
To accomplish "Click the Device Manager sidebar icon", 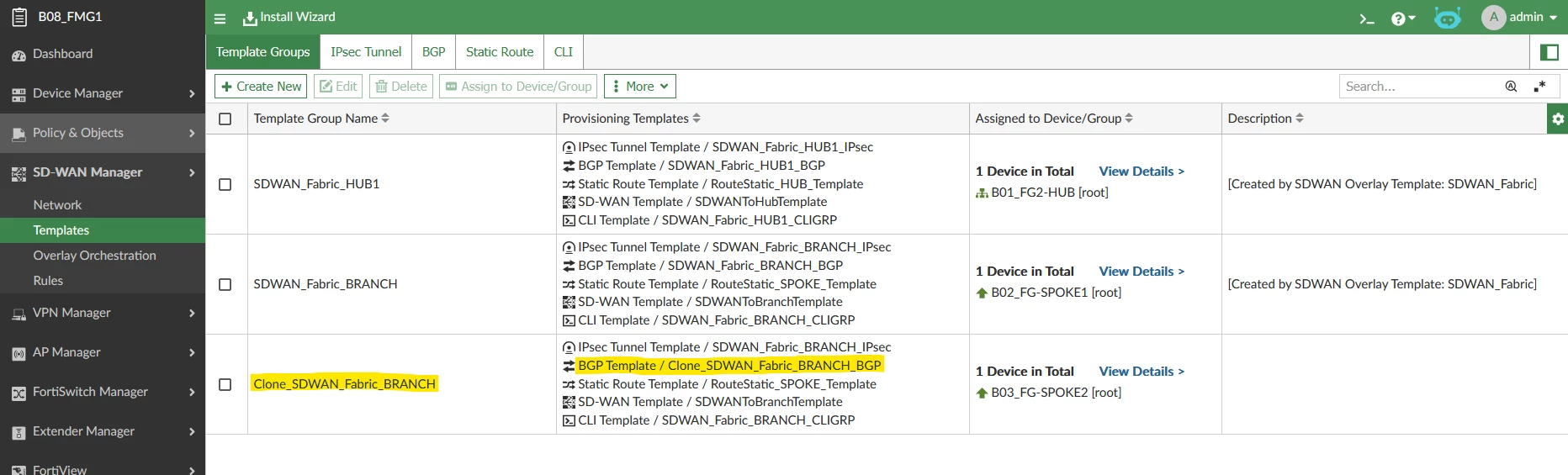I will click(19, 94).
